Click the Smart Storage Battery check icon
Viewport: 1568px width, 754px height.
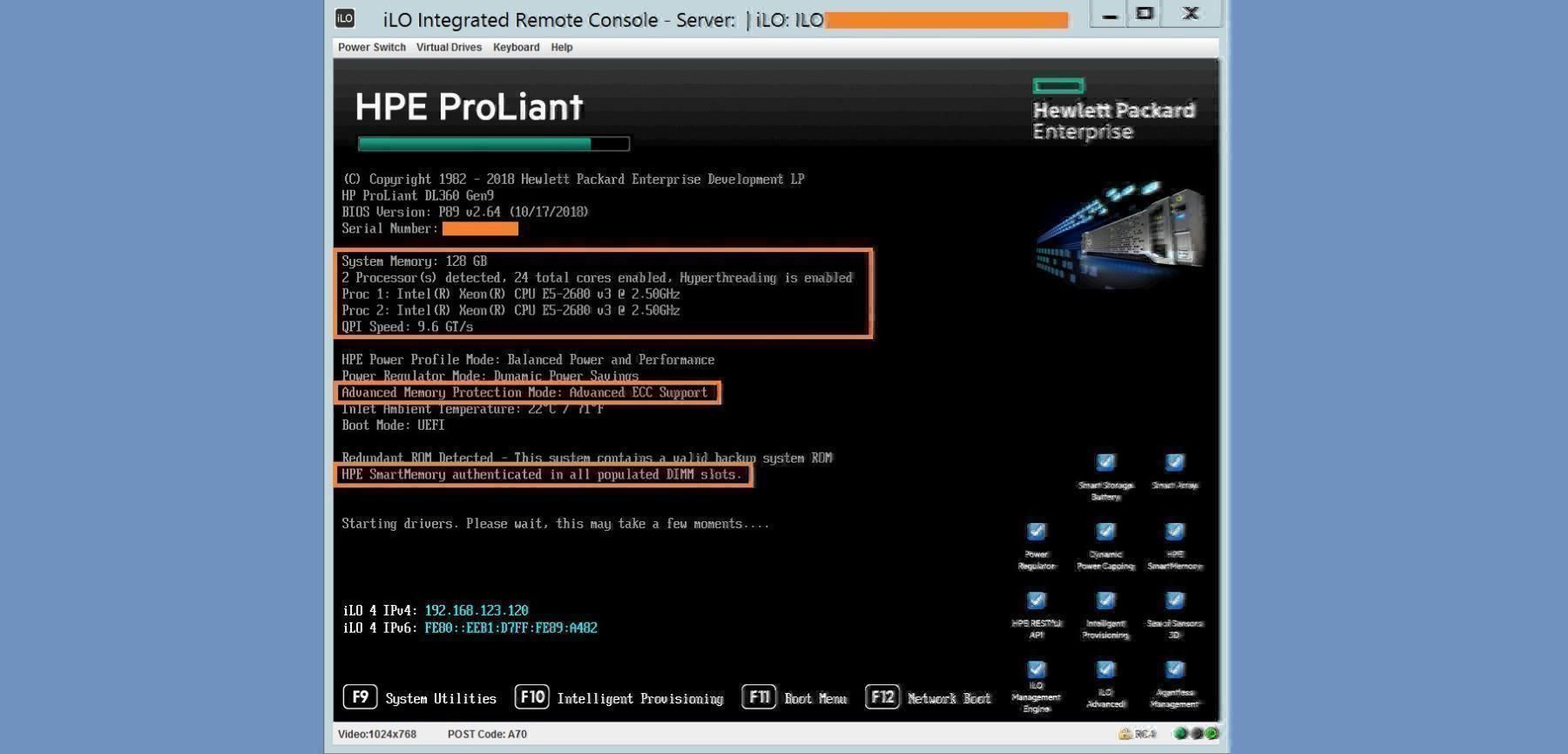1105,462
